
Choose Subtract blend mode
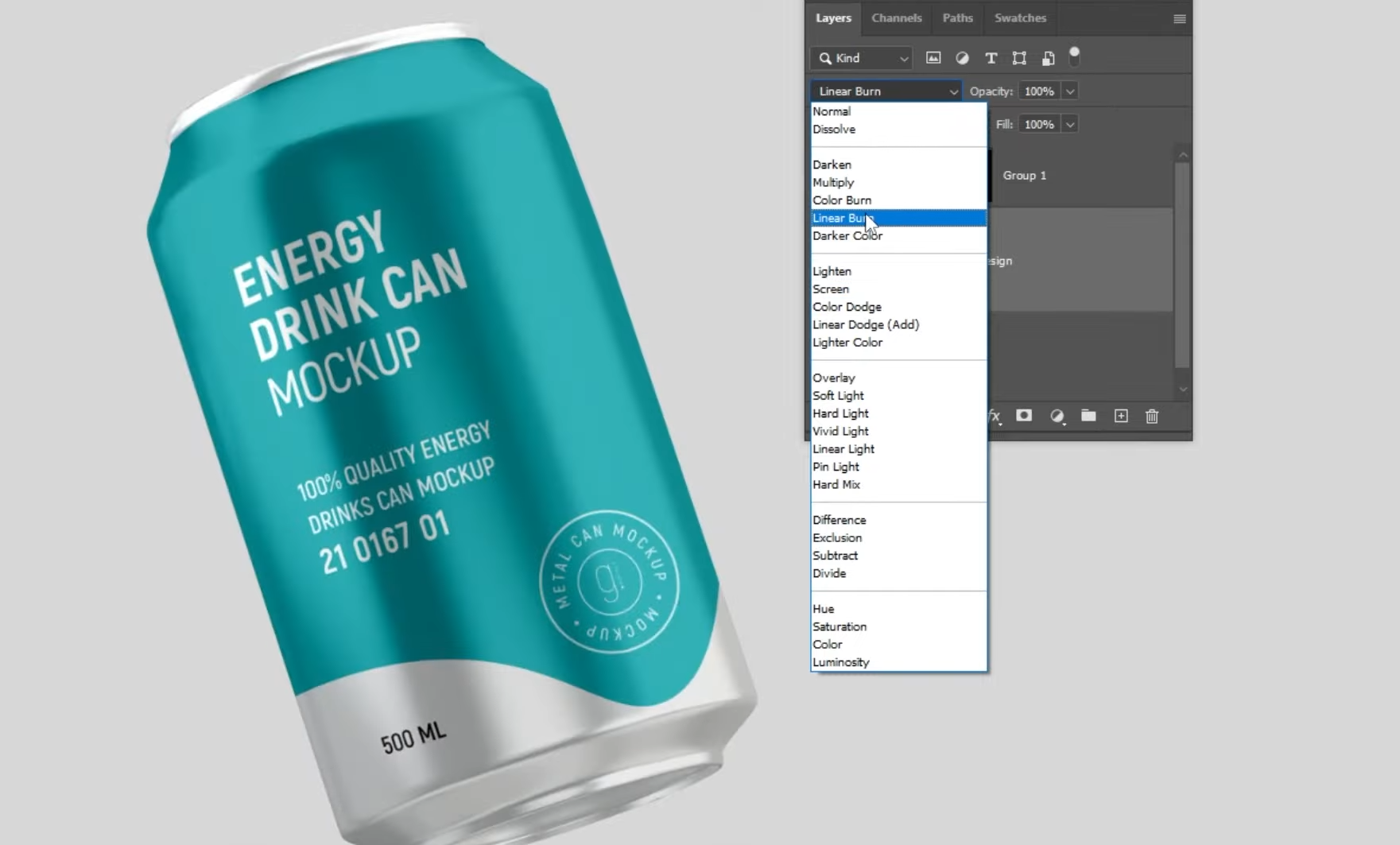click(x=898, y=555)
